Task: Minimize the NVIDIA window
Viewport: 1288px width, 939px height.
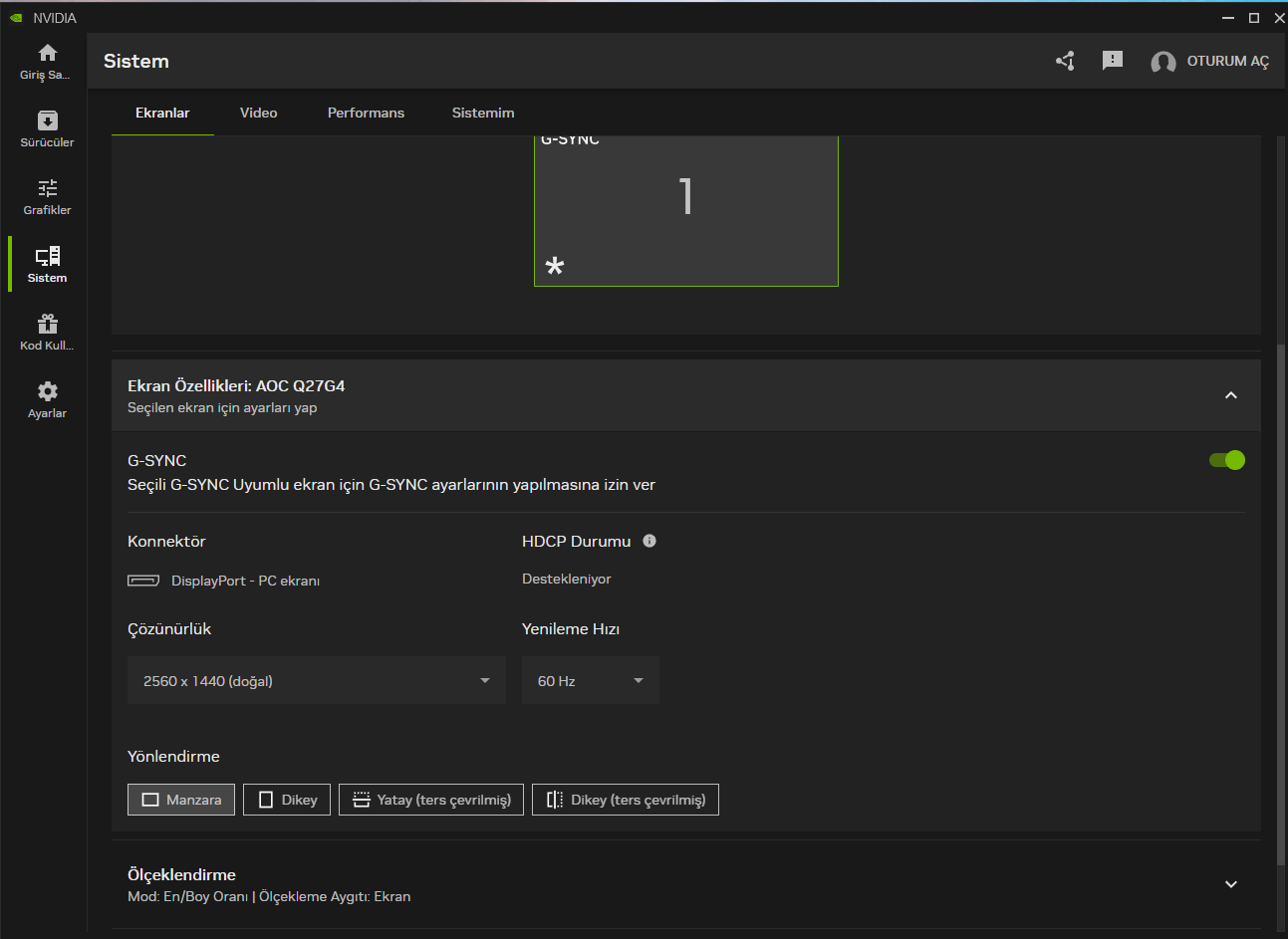Action: coord(1228,18)
